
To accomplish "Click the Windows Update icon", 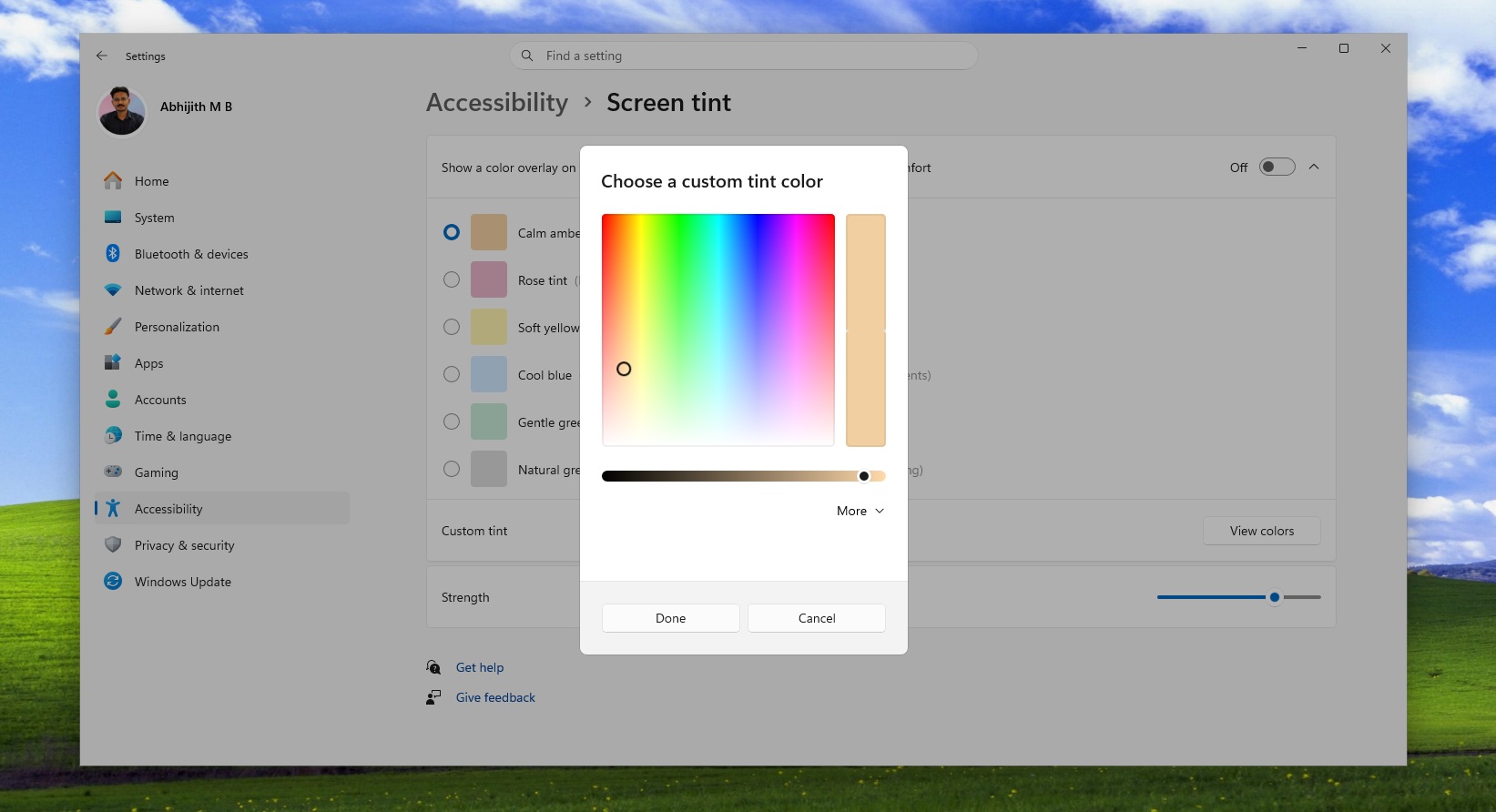I will [x=113, y=582].
